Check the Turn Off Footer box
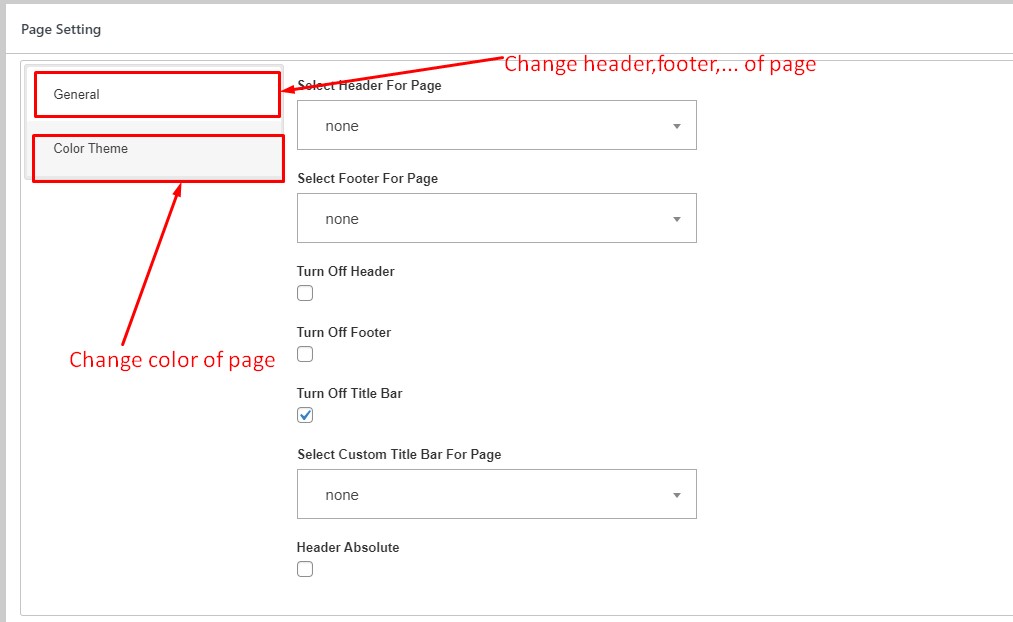 coord(305,354)
